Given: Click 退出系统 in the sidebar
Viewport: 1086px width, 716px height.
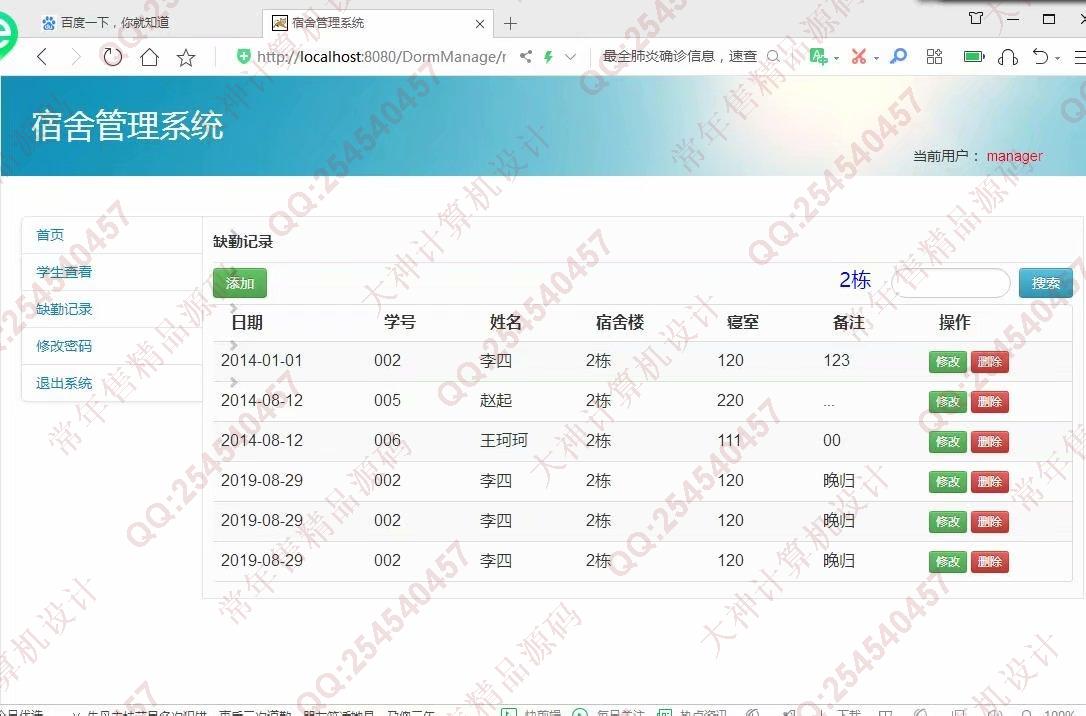Looking at the screenshot, I should click(x=64, y=383).
